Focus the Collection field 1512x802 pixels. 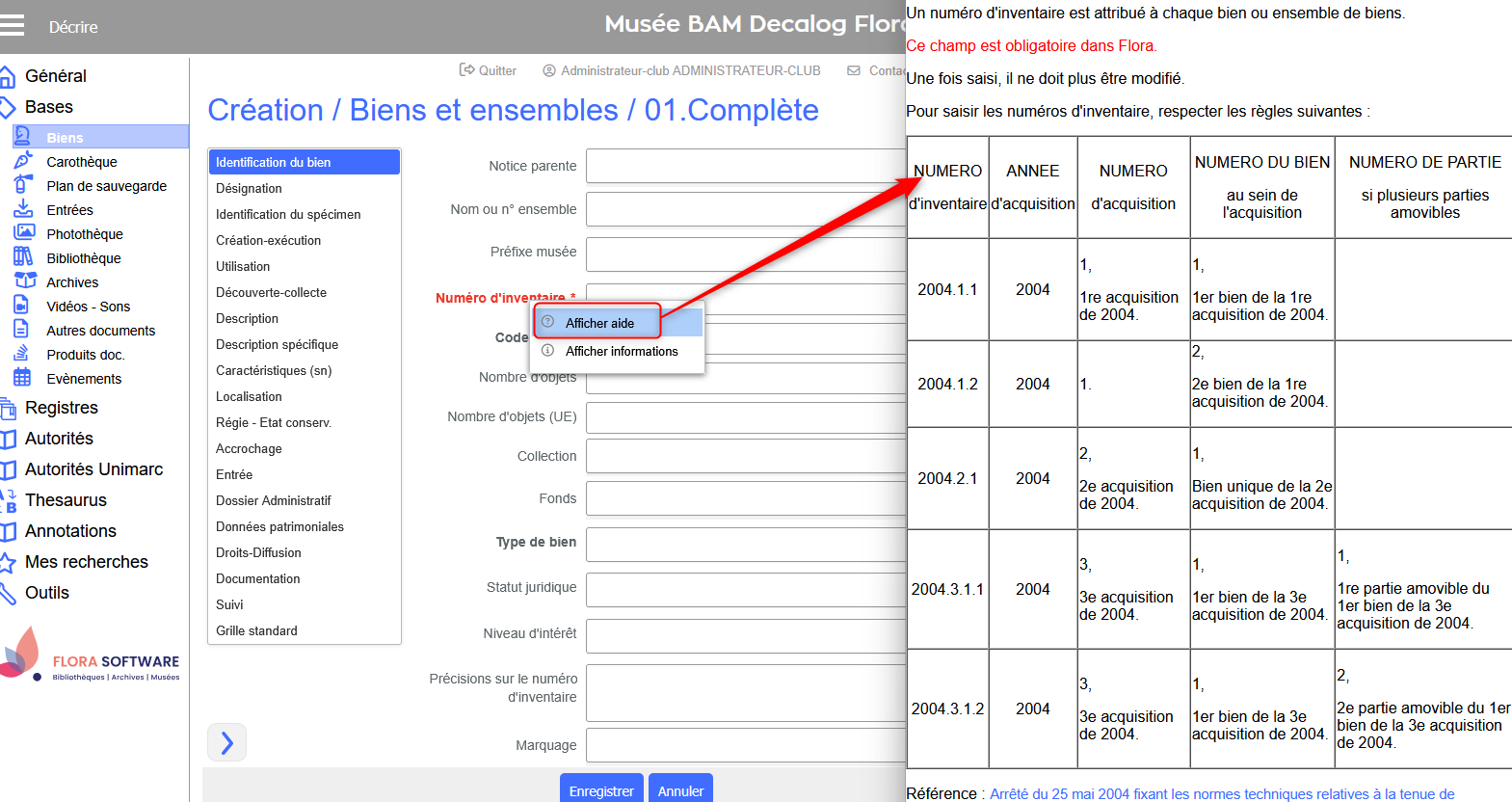pos(746,456)
